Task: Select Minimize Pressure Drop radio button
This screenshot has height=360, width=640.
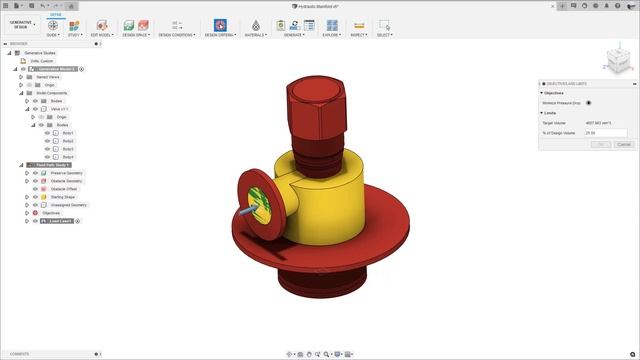Action: (x=589, y=103)
